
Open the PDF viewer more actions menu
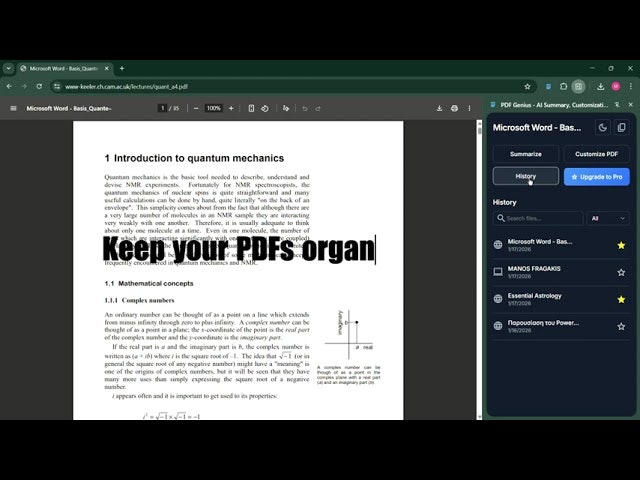469,108
